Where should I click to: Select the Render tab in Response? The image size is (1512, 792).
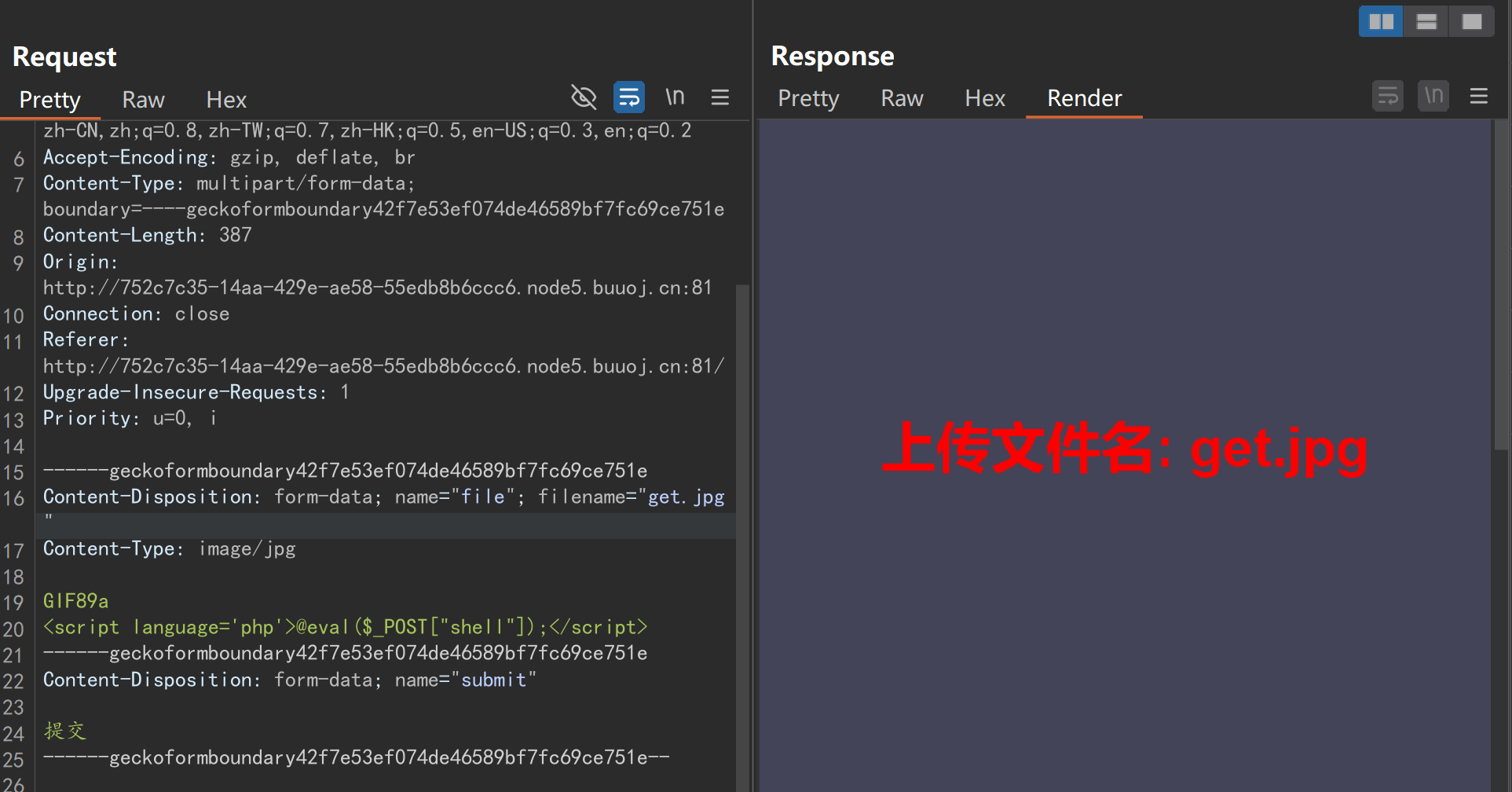click(x=1084, y=97)
